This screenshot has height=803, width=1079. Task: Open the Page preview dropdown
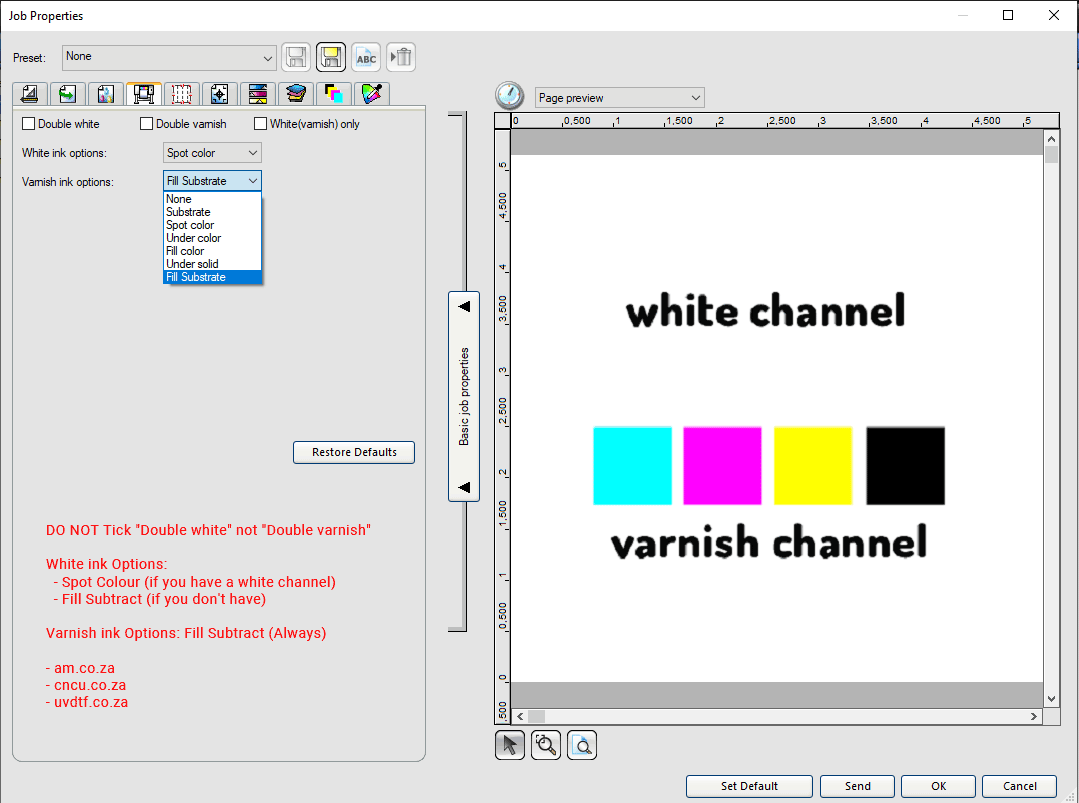coord(620,98)
